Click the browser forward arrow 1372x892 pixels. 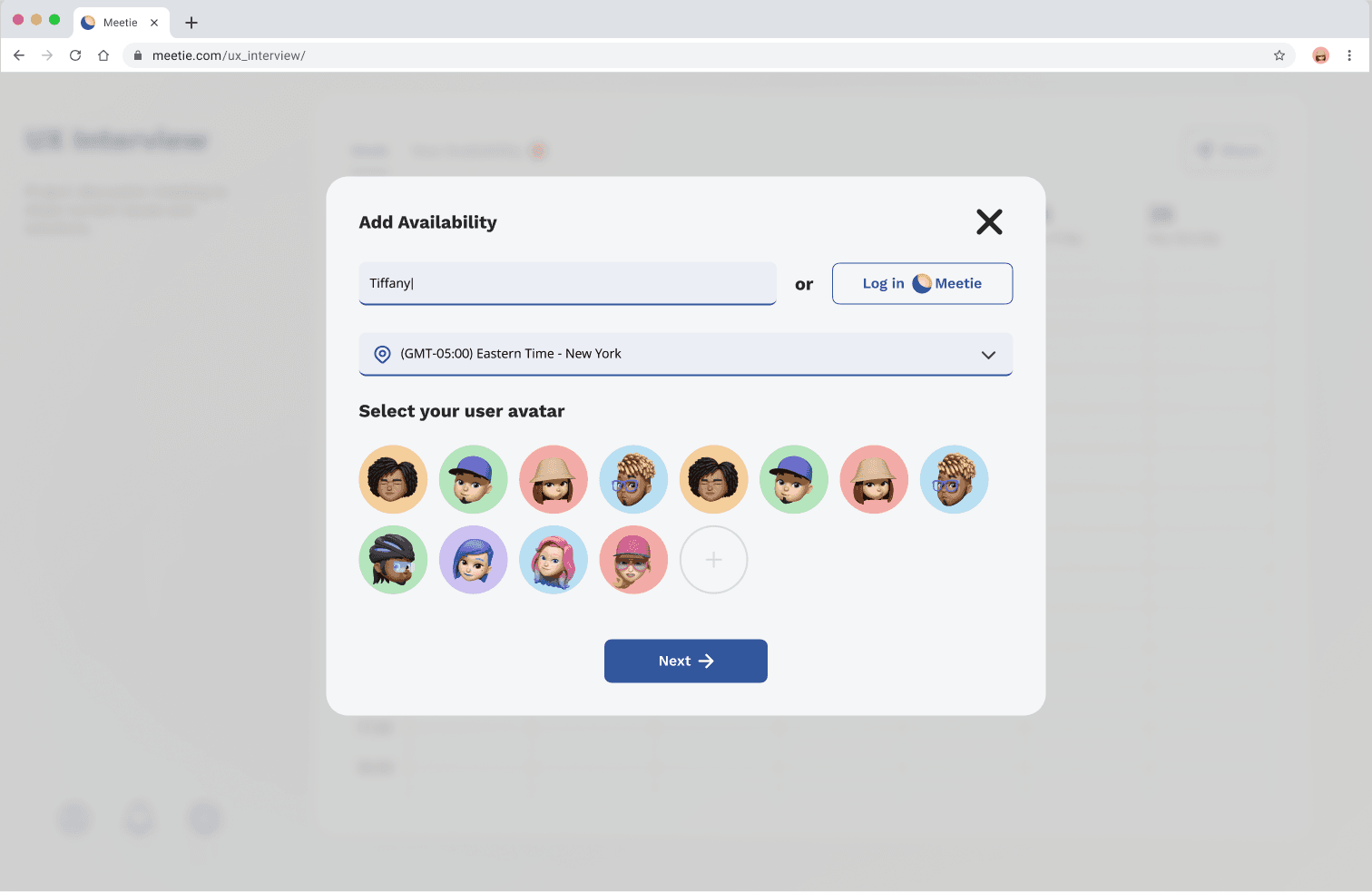pos(47,55)
